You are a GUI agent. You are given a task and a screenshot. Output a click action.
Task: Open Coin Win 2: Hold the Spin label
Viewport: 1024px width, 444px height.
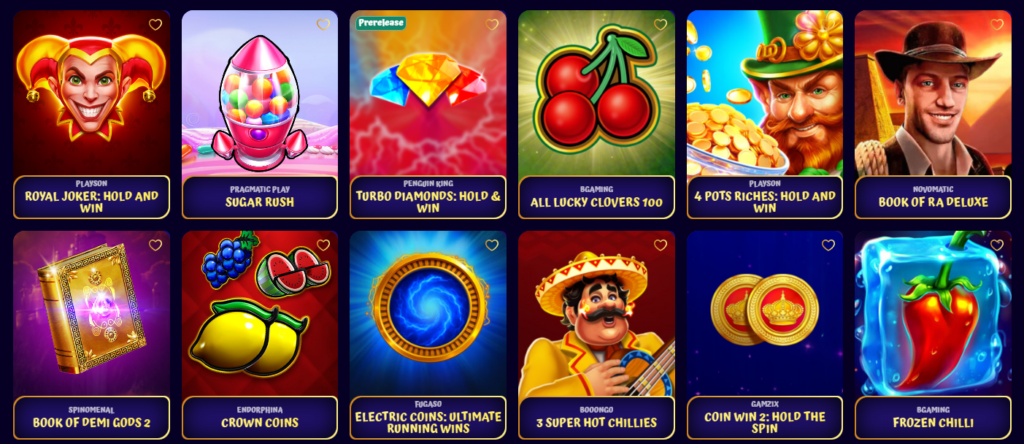(x=765, y=422)
